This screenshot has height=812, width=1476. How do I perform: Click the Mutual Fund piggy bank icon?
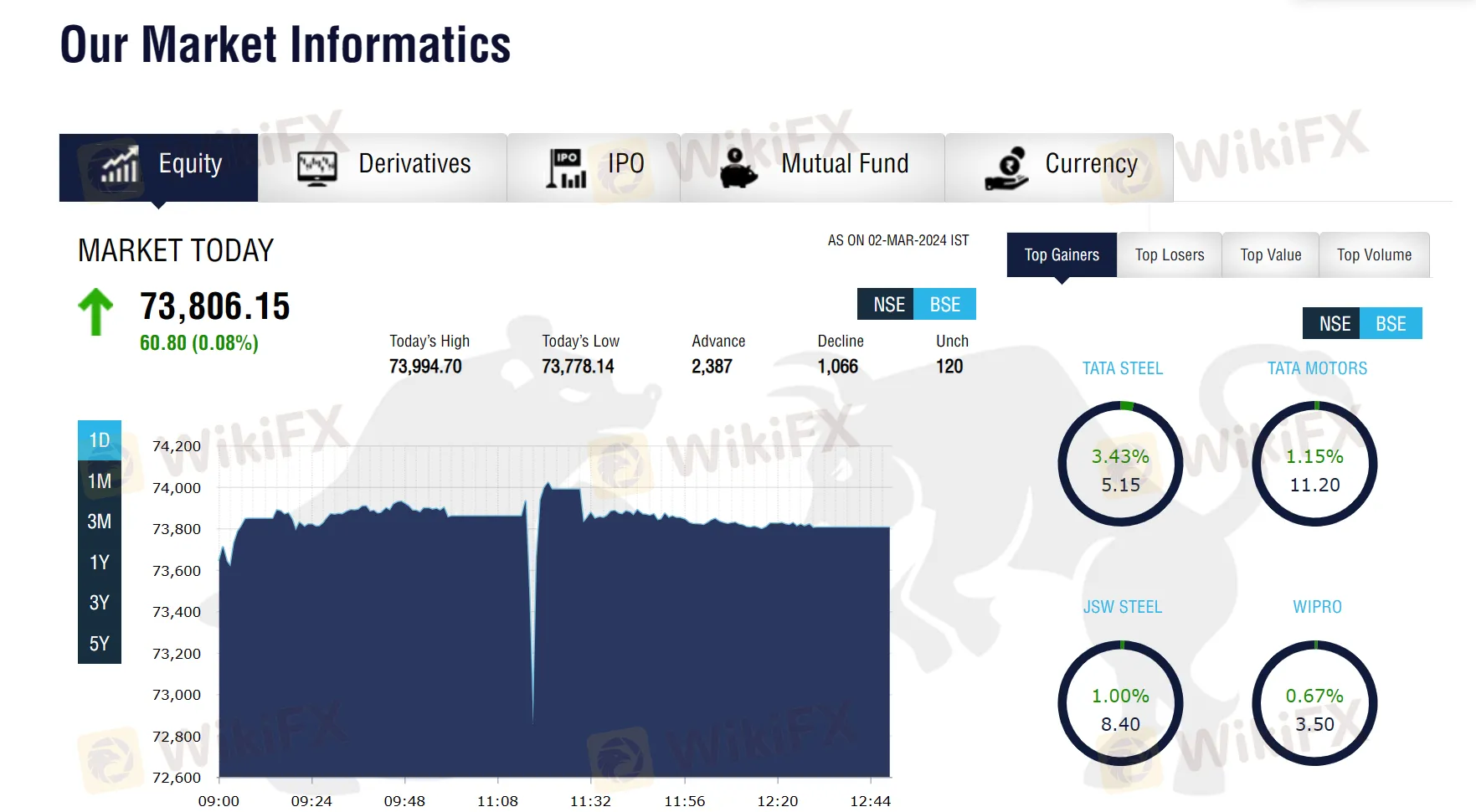point(738,168)
